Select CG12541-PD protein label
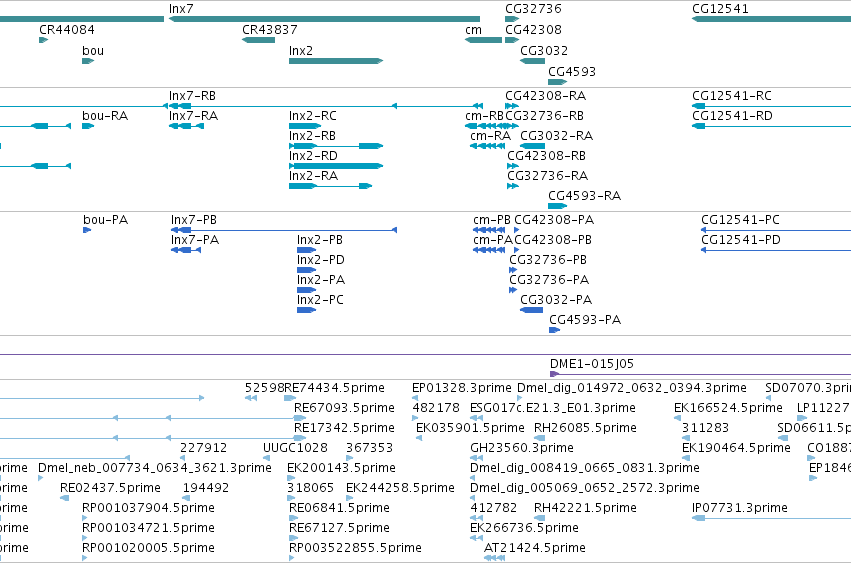The width and height of the screenshot is (851, 563). click(x=741, y=240)
